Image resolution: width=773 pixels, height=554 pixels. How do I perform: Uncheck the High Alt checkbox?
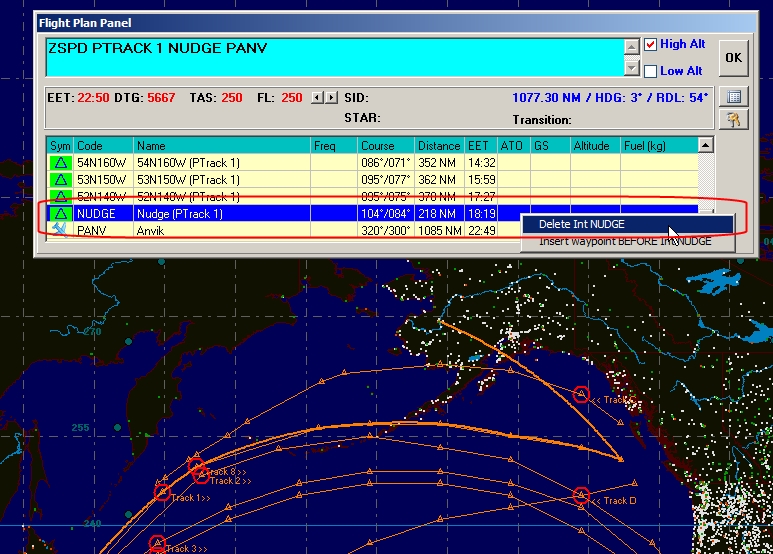[651, 44]
